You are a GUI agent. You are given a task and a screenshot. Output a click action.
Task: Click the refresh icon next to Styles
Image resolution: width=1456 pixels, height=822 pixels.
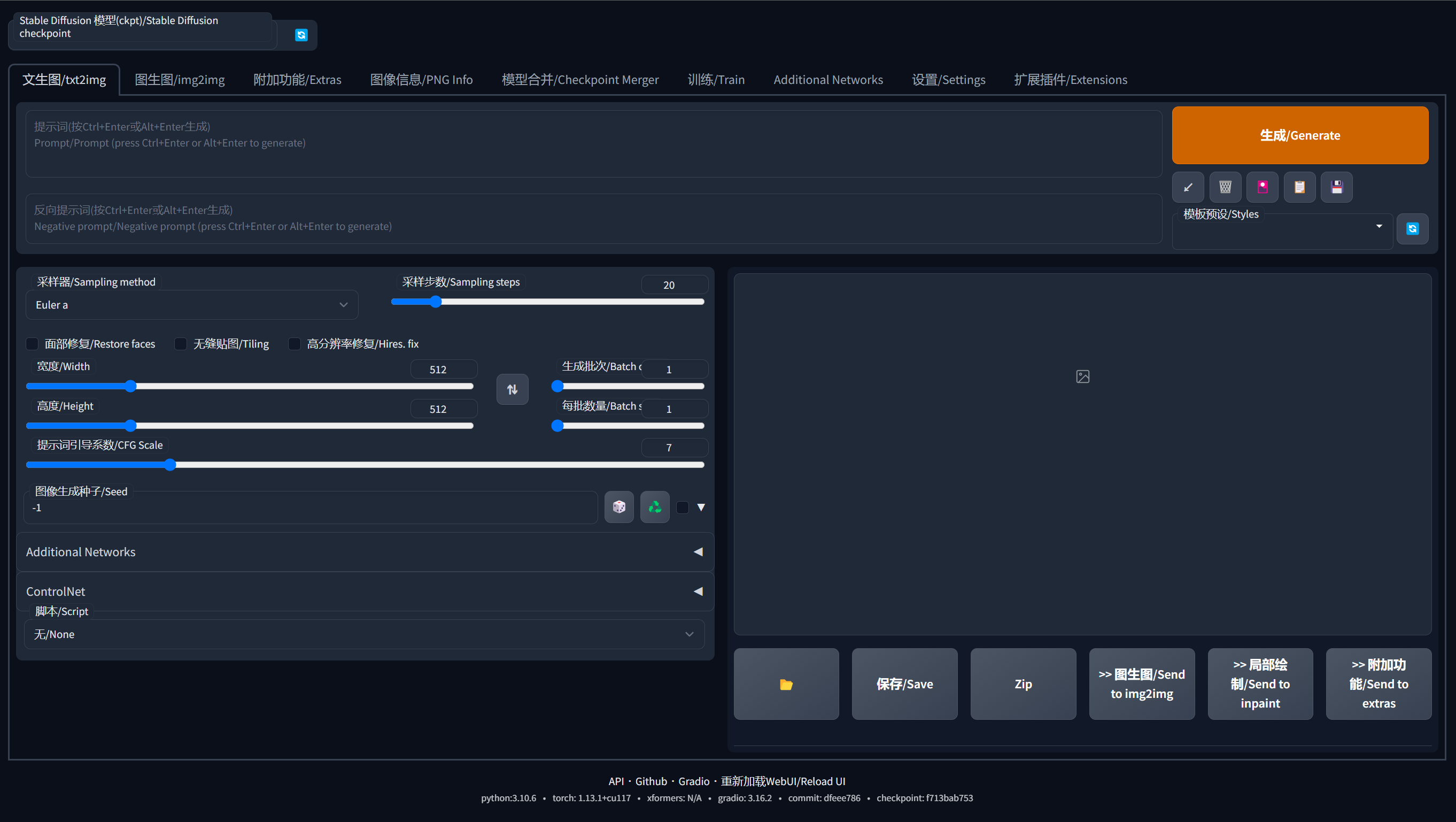pyautogui.click(x=1412, y=228)
